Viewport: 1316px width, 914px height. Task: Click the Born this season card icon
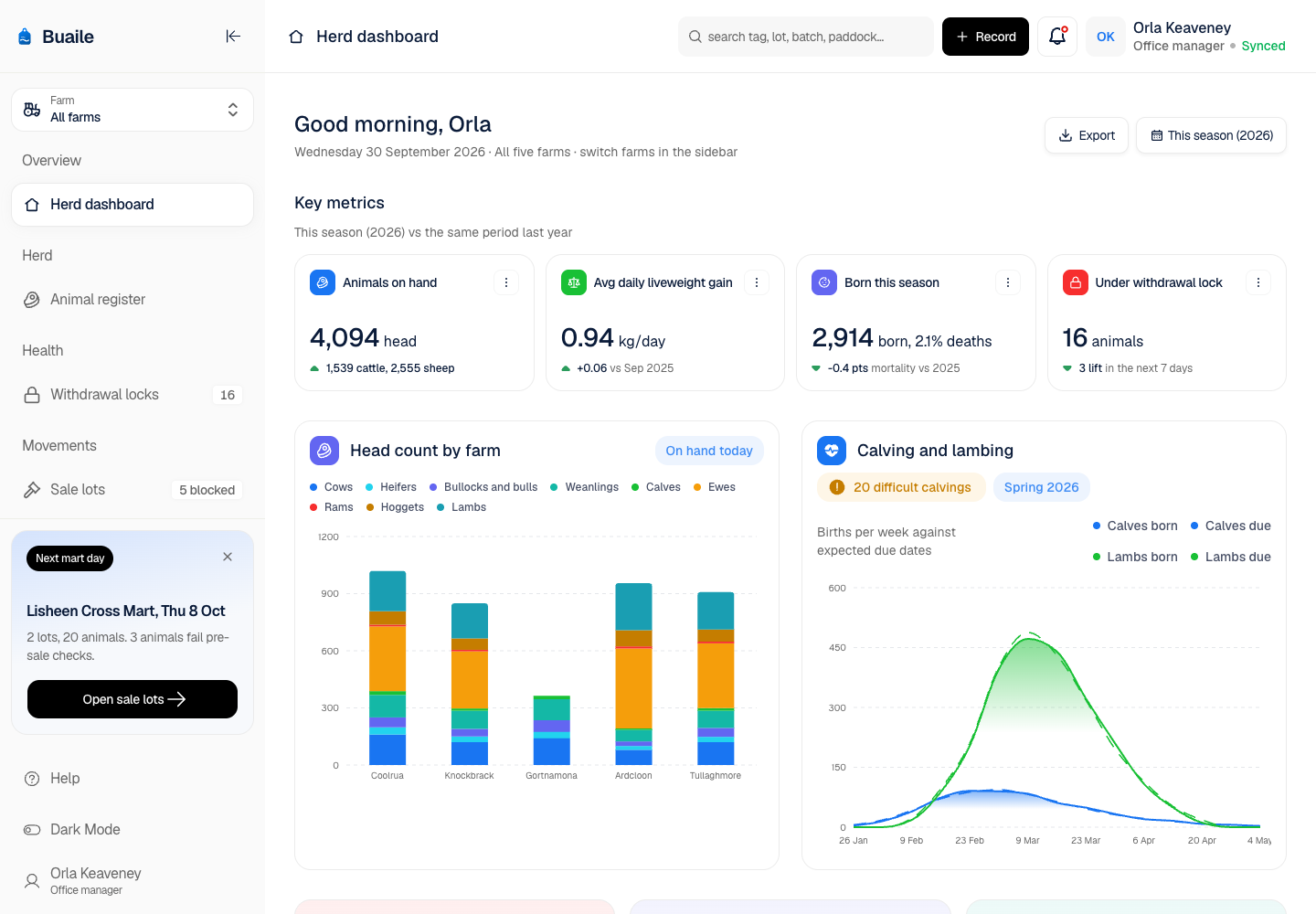point(824,282)
